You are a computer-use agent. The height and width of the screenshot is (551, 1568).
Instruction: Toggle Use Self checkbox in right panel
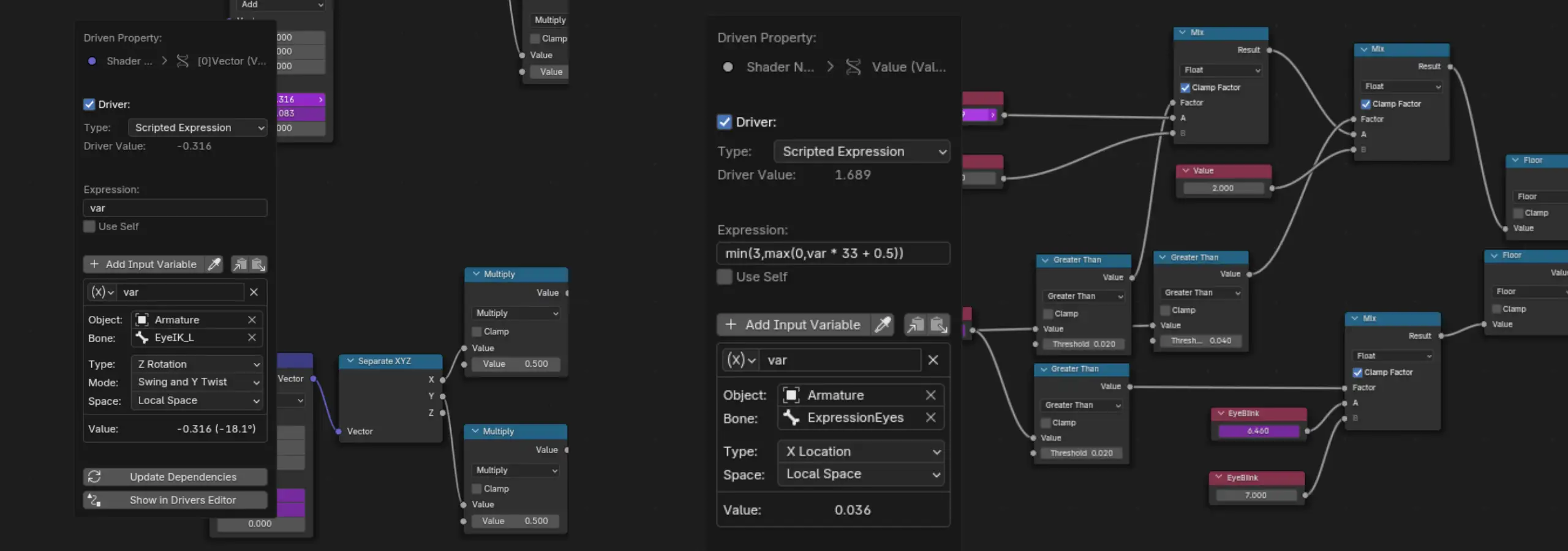(x=725, y=277)
